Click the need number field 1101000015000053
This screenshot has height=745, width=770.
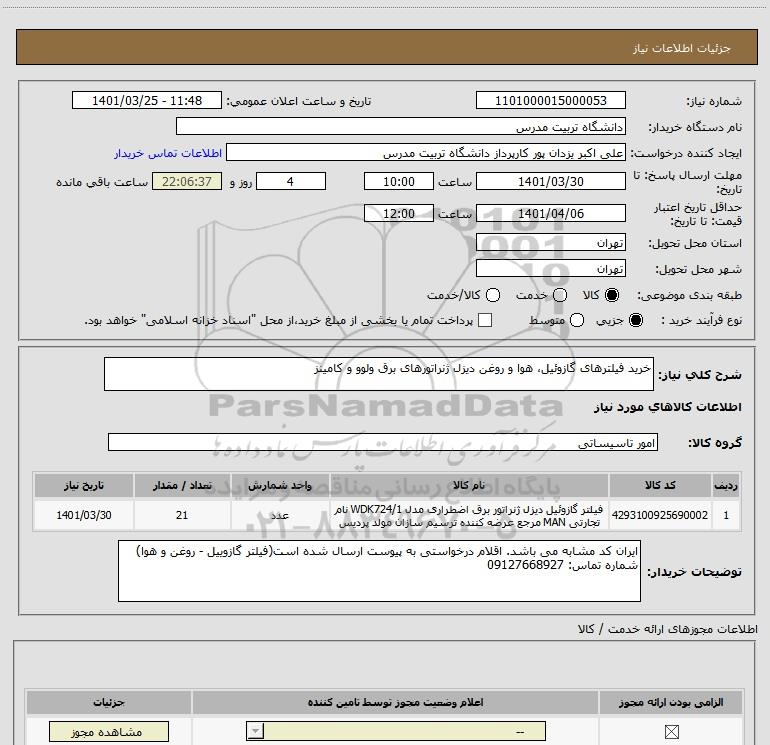click(550, 100)
